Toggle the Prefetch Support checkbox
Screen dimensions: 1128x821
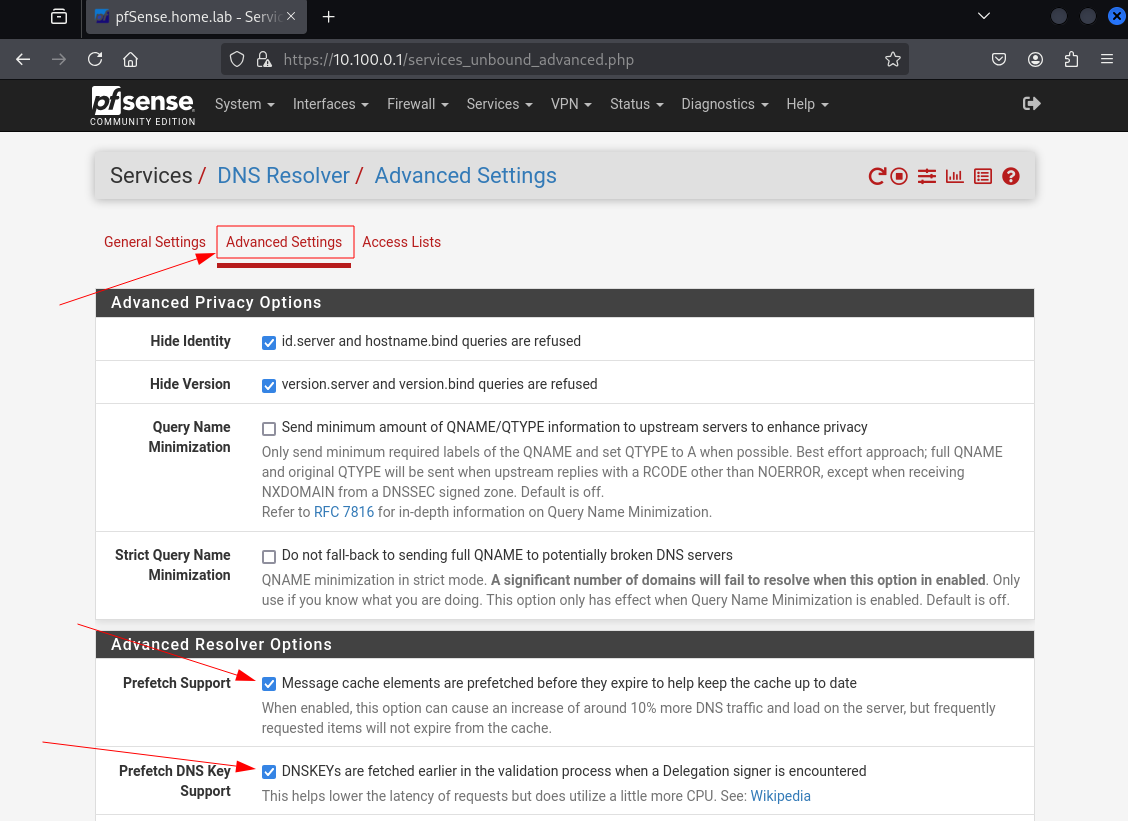269,684
